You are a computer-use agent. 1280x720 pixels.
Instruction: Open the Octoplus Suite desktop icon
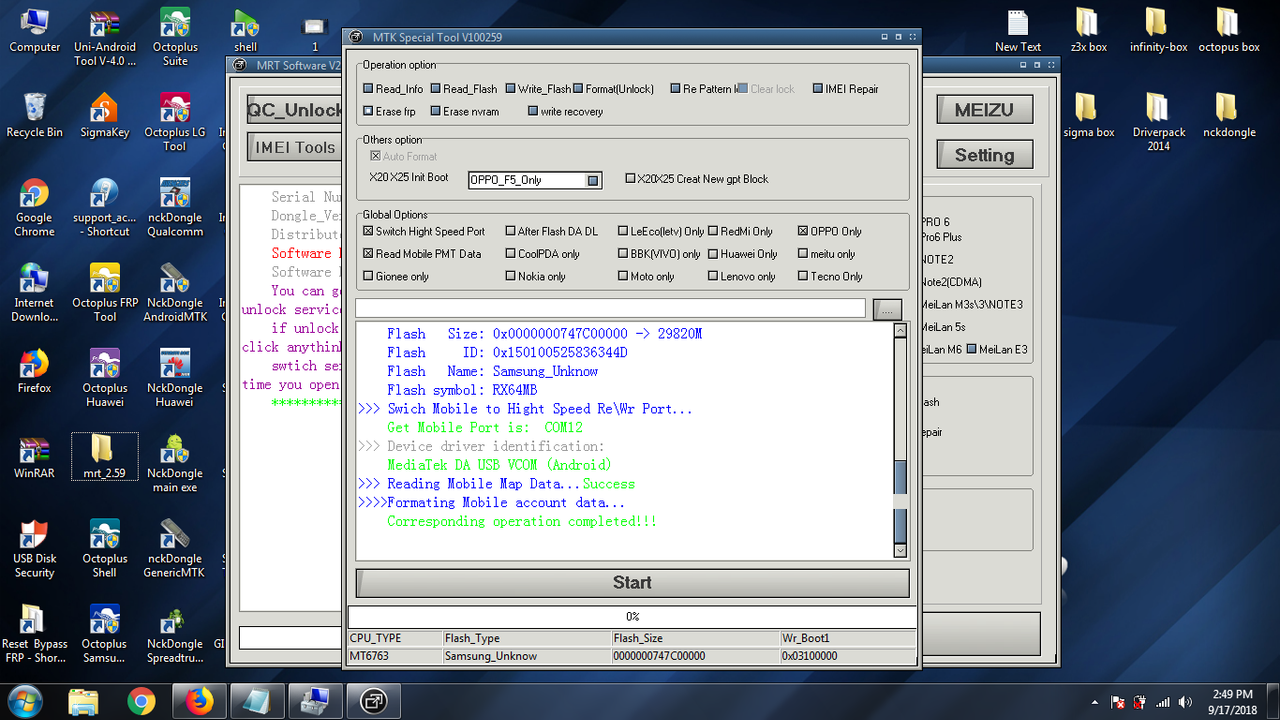(175, 38)
